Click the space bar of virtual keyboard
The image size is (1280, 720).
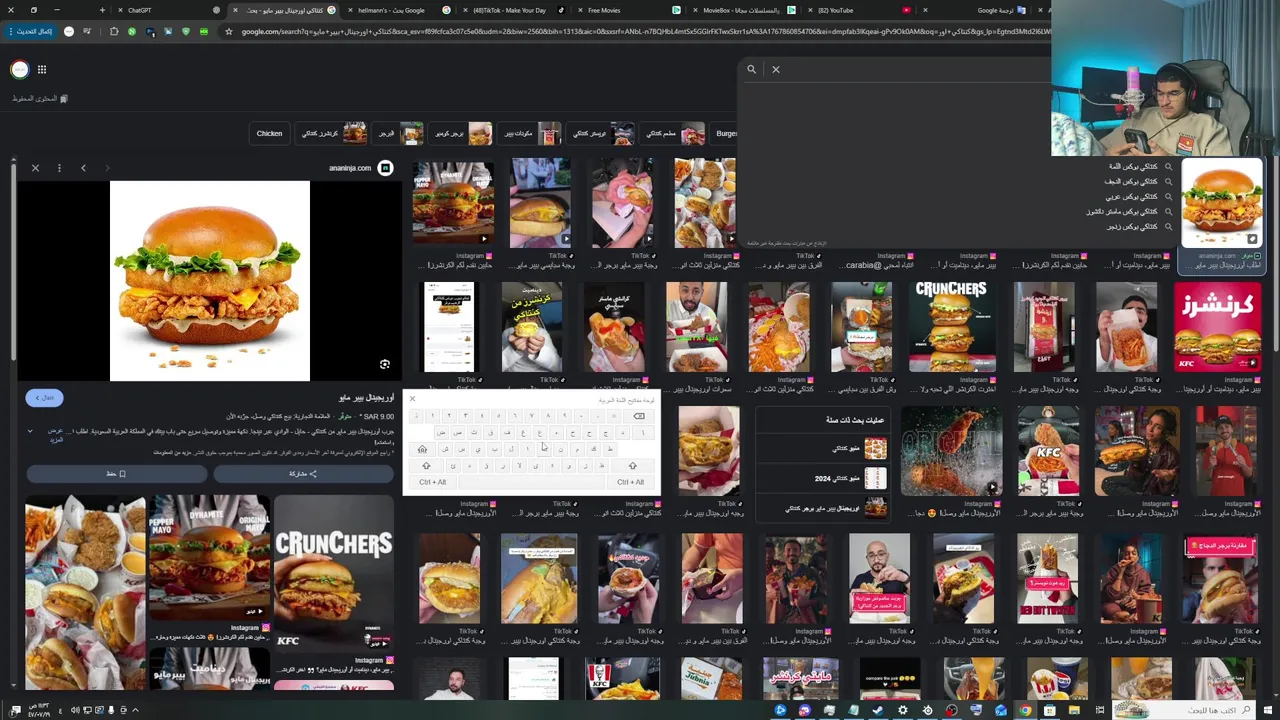point(532,482)
